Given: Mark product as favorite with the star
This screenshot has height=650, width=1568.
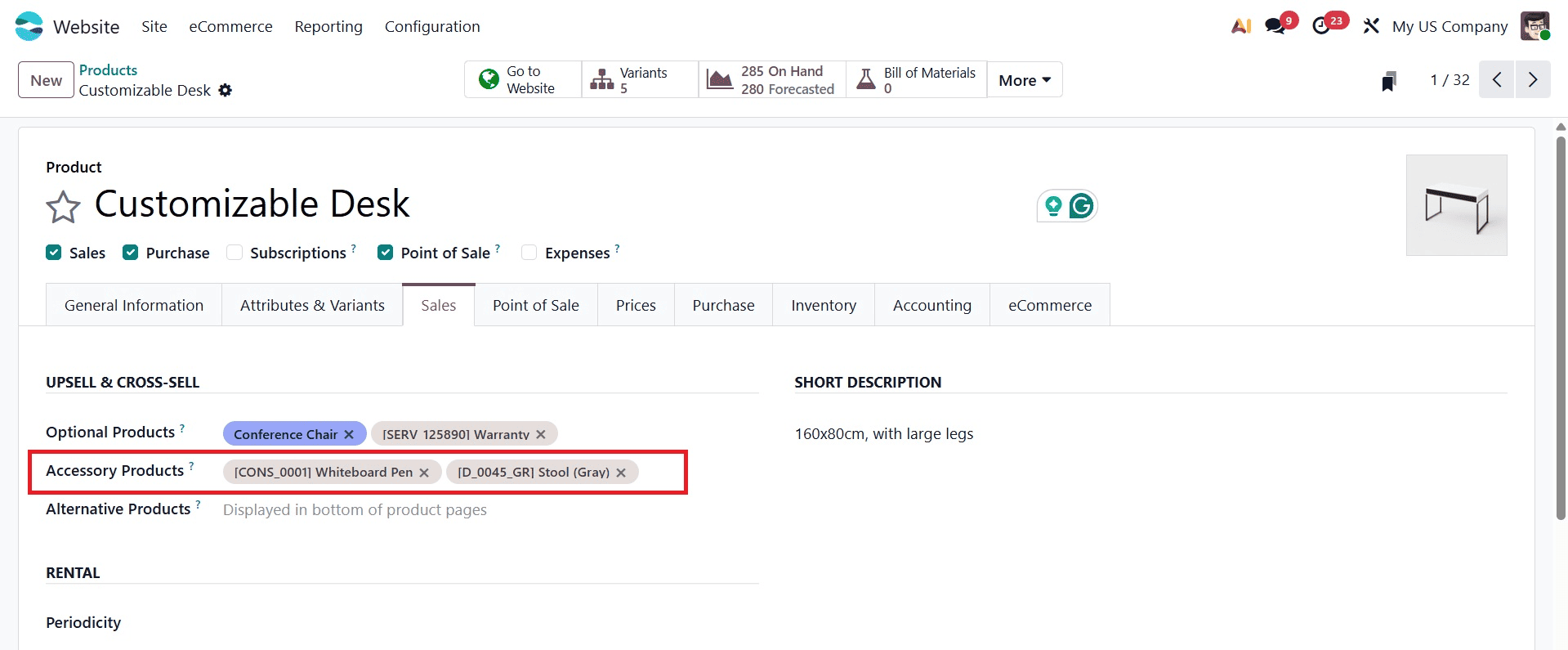Looking at the screenshot, I should click(x=63, y=206).
